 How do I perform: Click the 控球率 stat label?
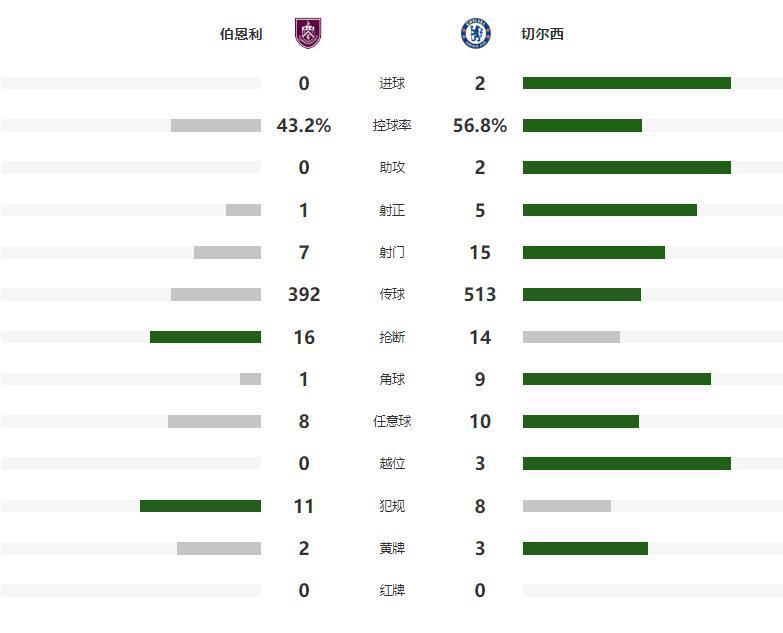(x=392, y=126)
